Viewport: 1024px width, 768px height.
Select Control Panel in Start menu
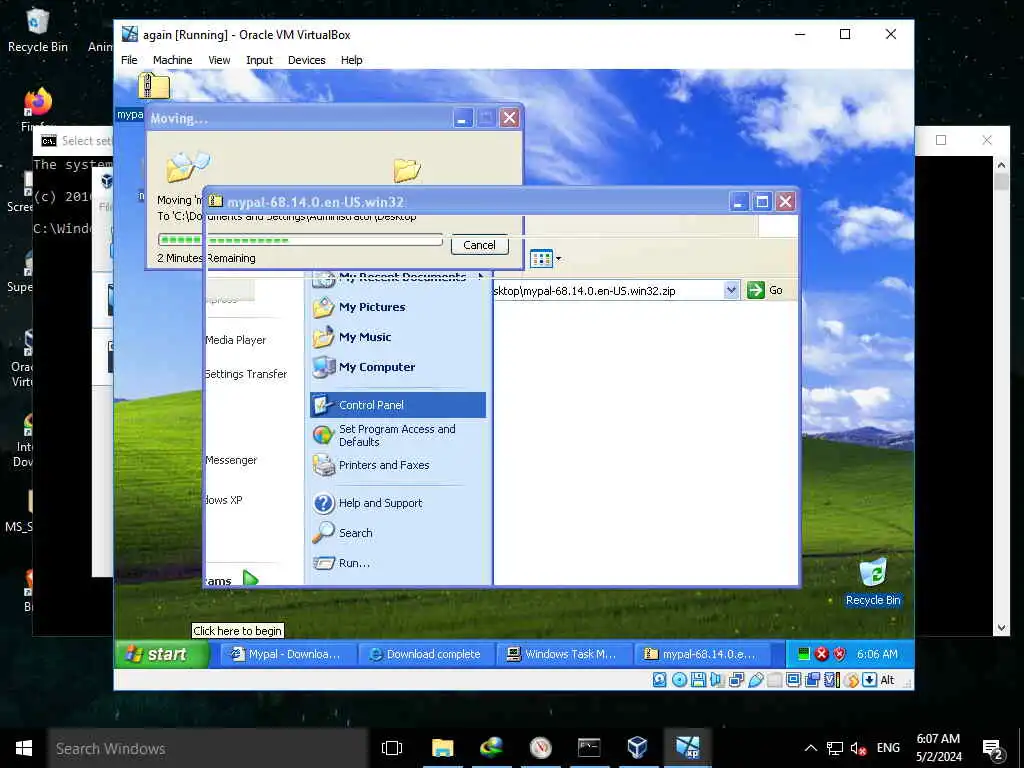tap(398, 405)
